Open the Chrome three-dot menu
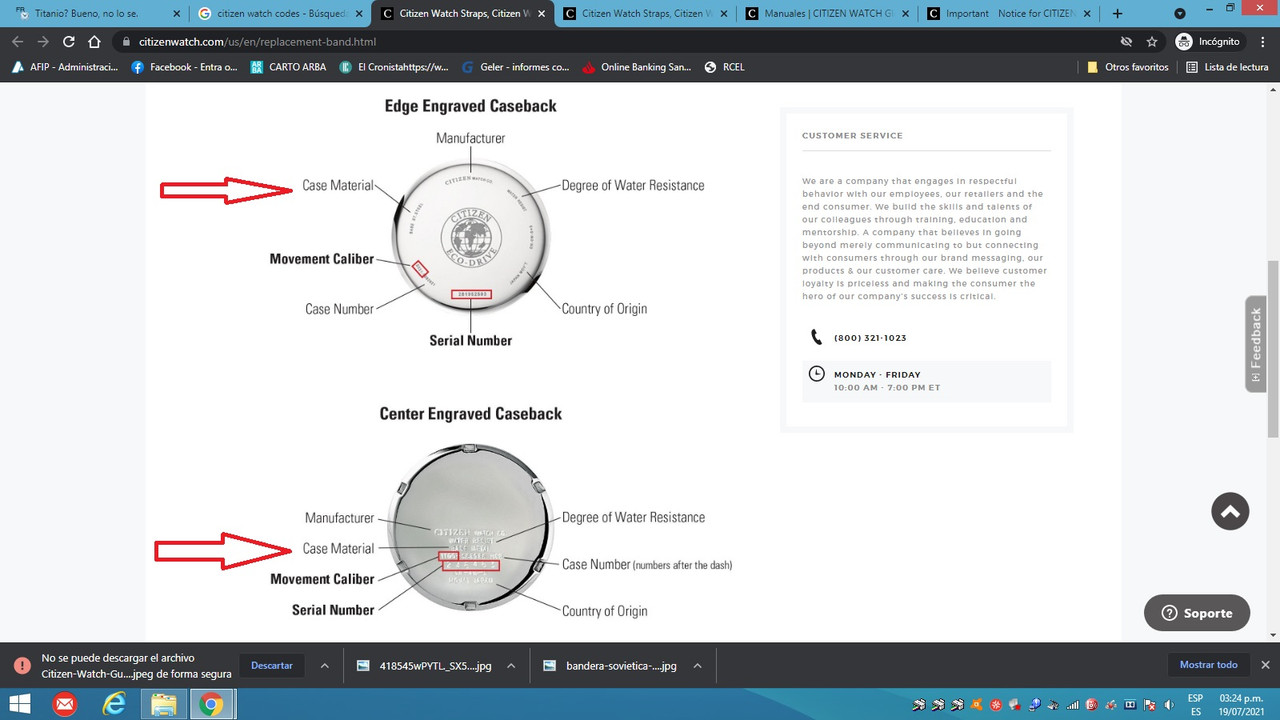This screenshot has width=1280, height=720. [1263, 42]
